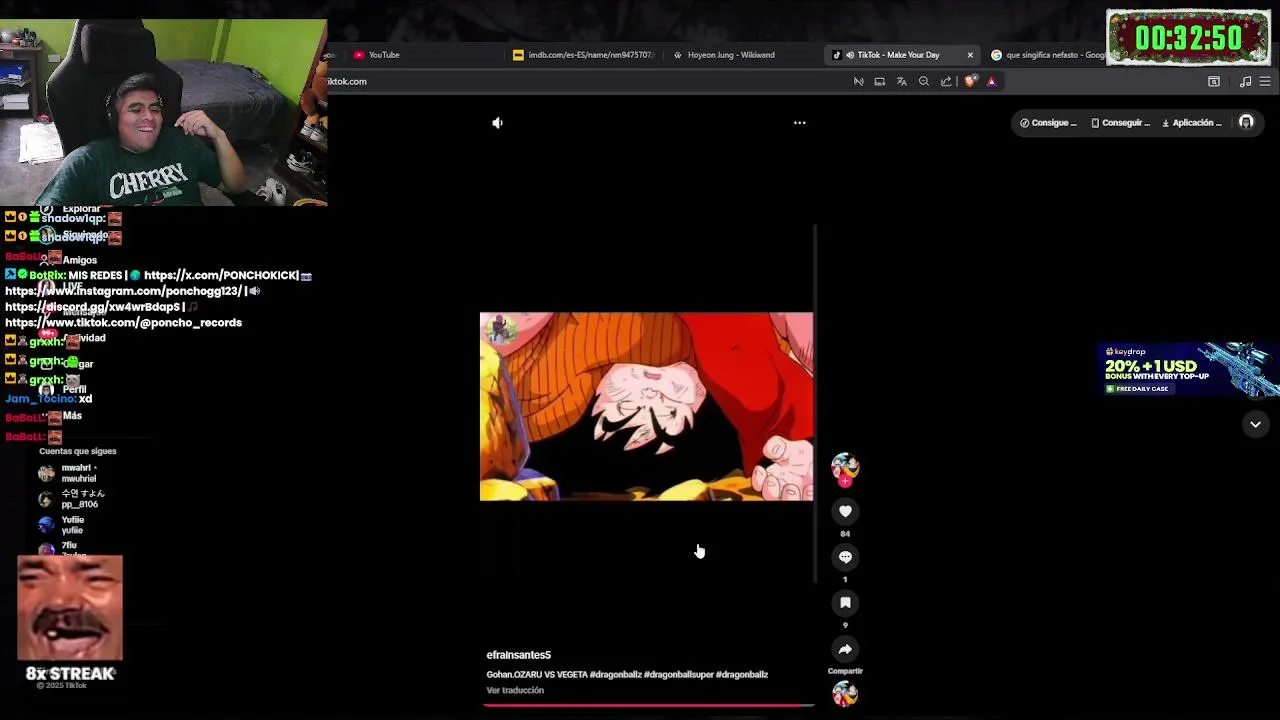Mute the TikTok video sound

tap(497, 123)
